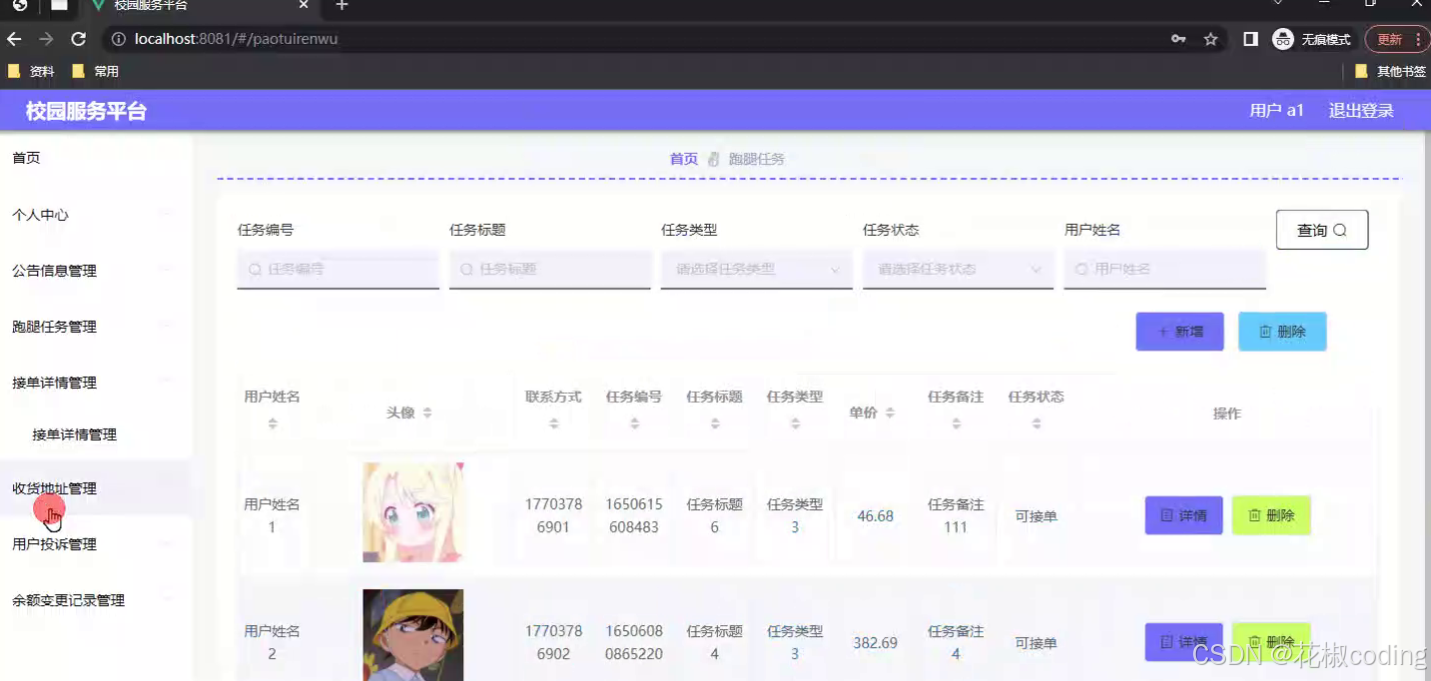
Task: Bookmark the page using the star icon
Action: point(1211,39)
